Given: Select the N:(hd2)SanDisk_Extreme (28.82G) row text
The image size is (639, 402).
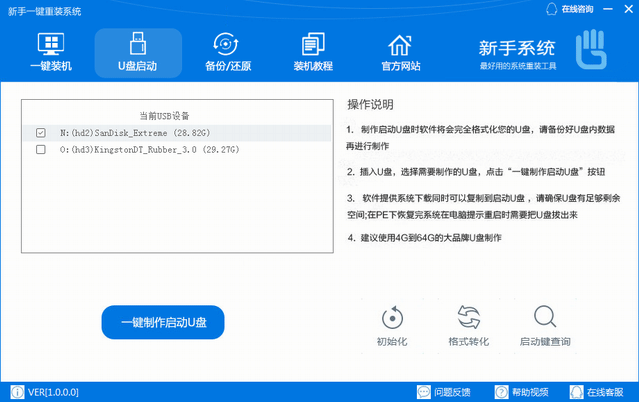Looking at the screenshot, I should coord(135,133).
